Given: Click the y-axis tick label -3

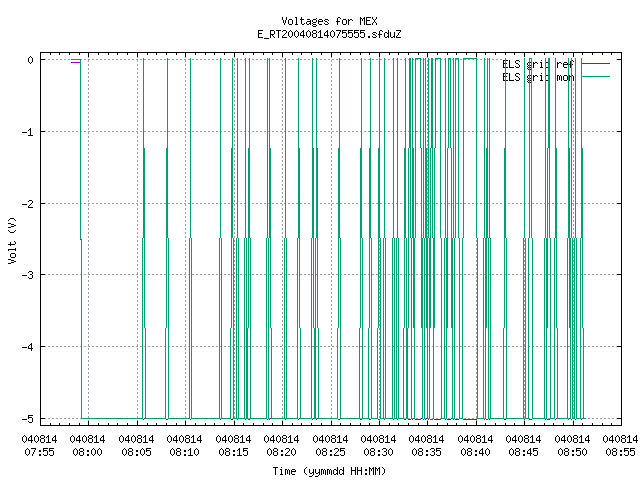Looking at the screenshot, I should (x=27, y=275).
